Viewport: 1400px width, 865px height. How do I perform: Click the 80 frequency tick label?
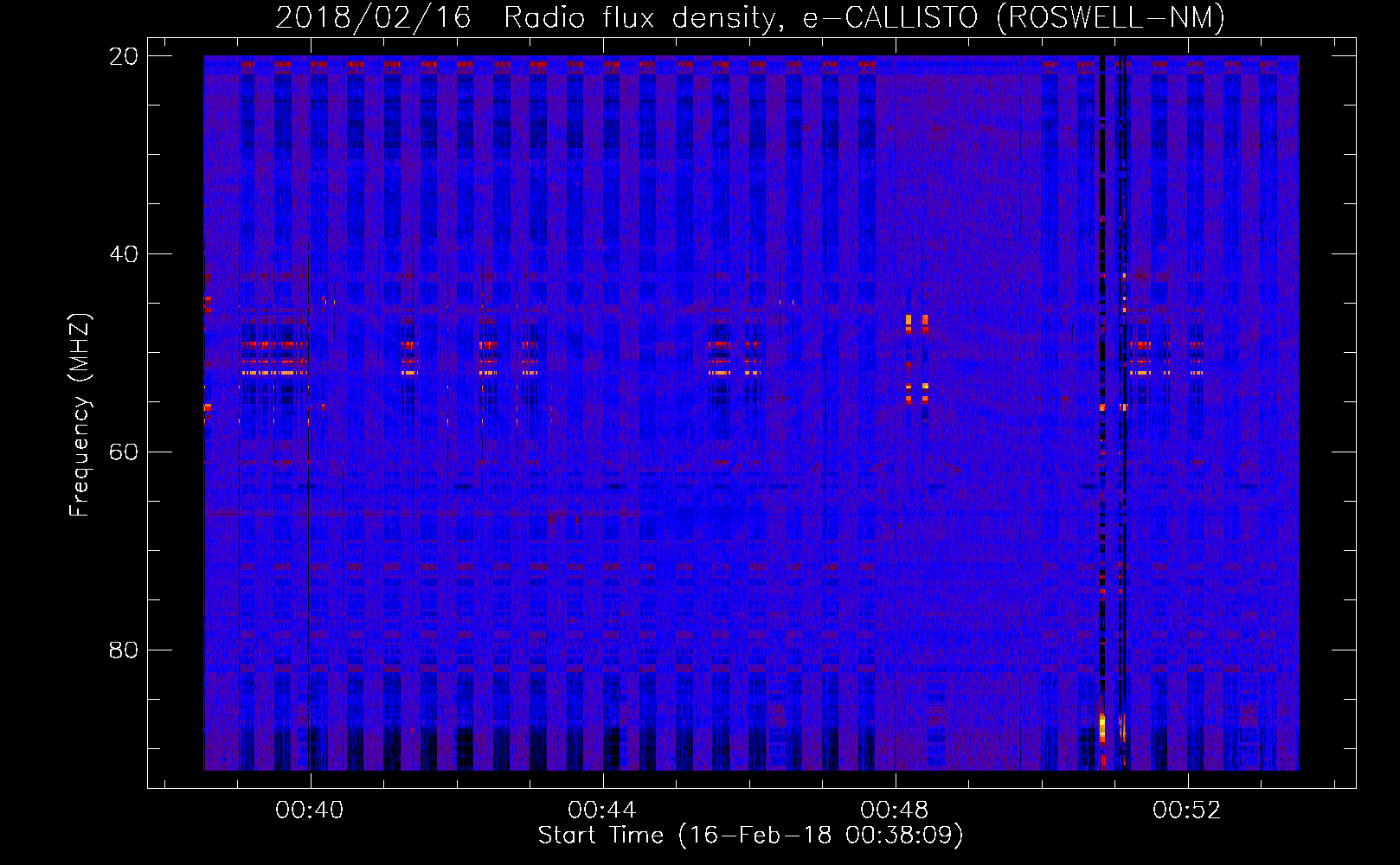click(124, 650)
